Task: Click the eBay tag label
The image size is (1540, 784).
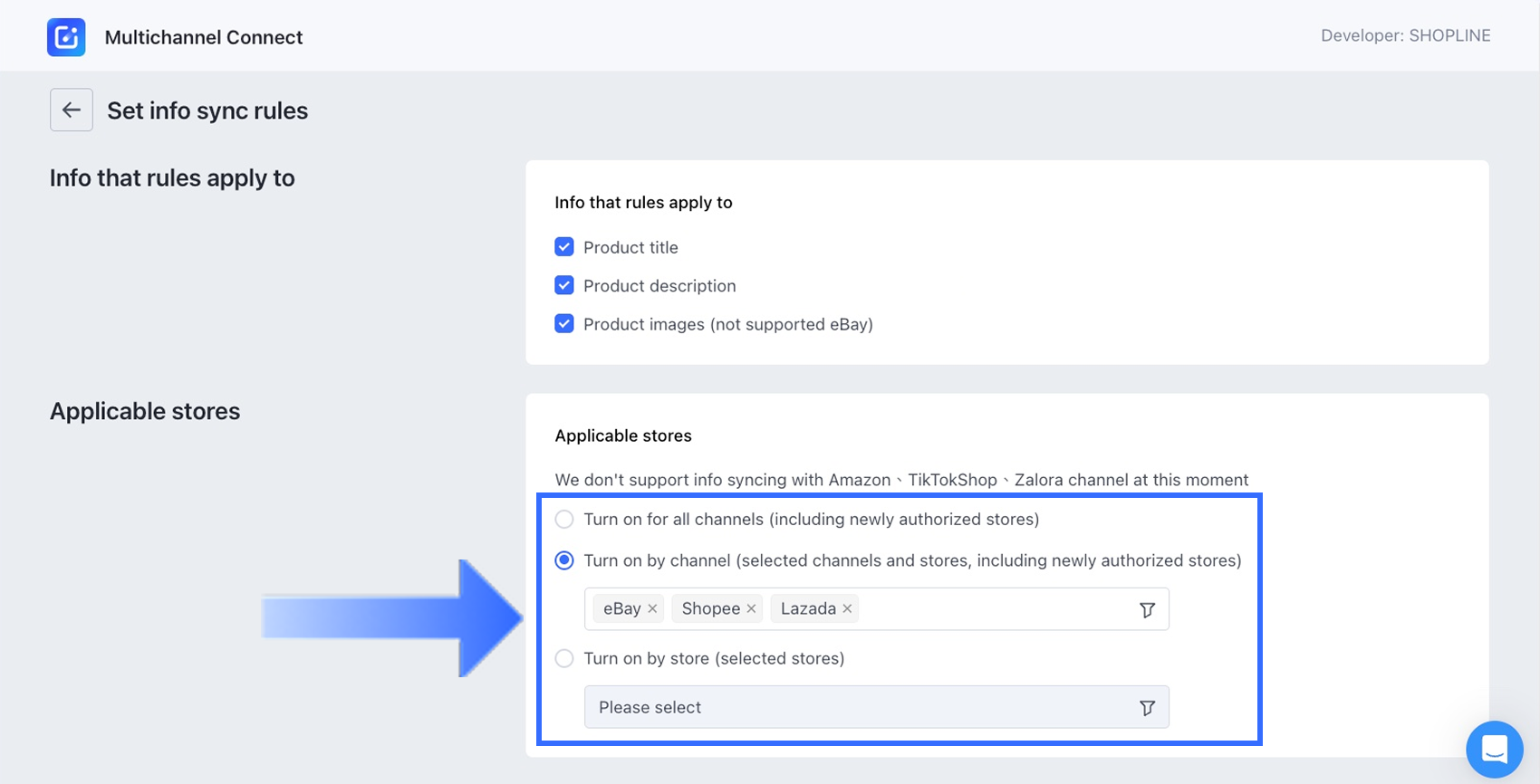Action: pyautogui.click(x=621, y=609)
